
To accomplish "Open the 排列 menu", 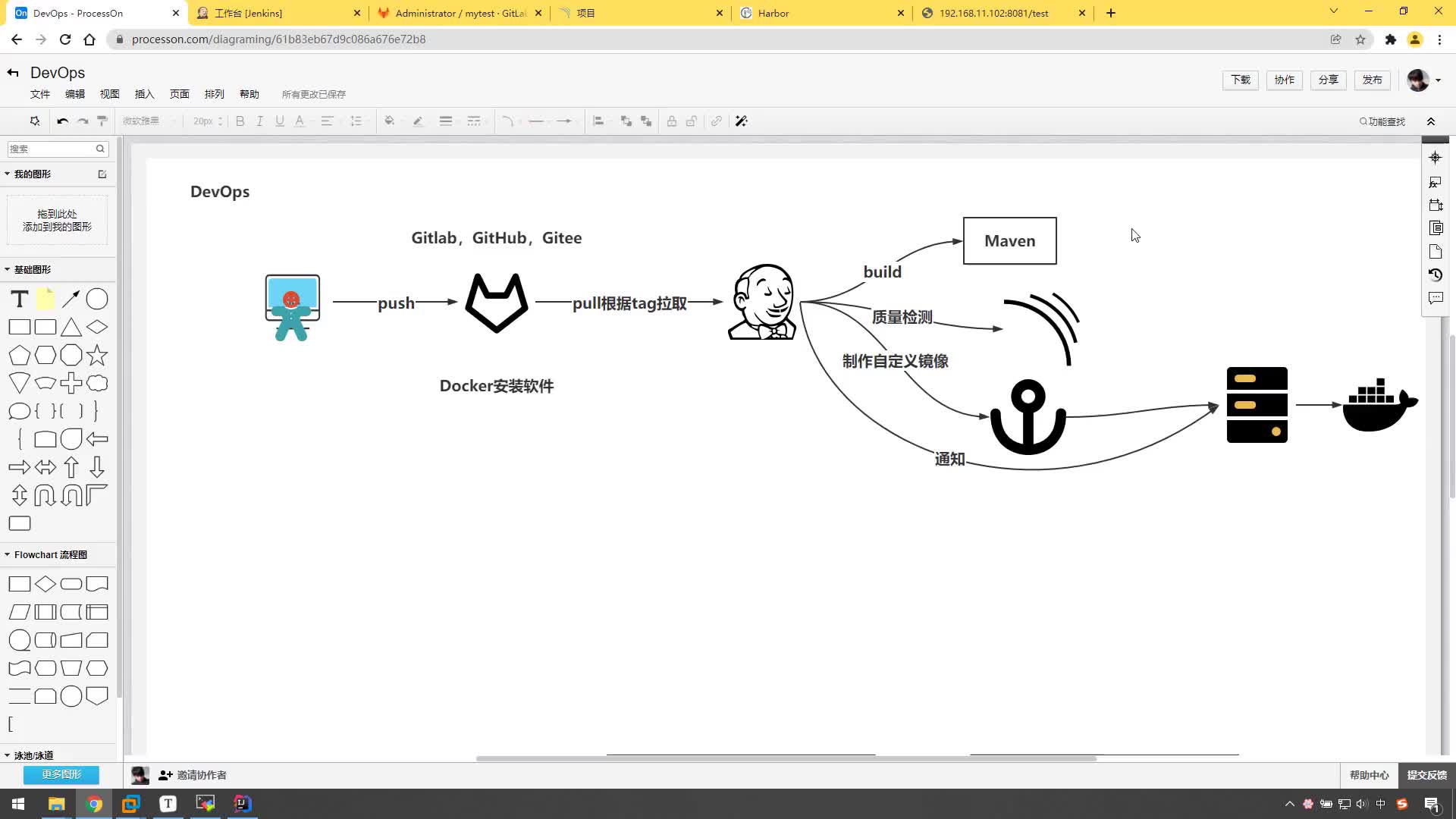I will click(x=215, y=94).
